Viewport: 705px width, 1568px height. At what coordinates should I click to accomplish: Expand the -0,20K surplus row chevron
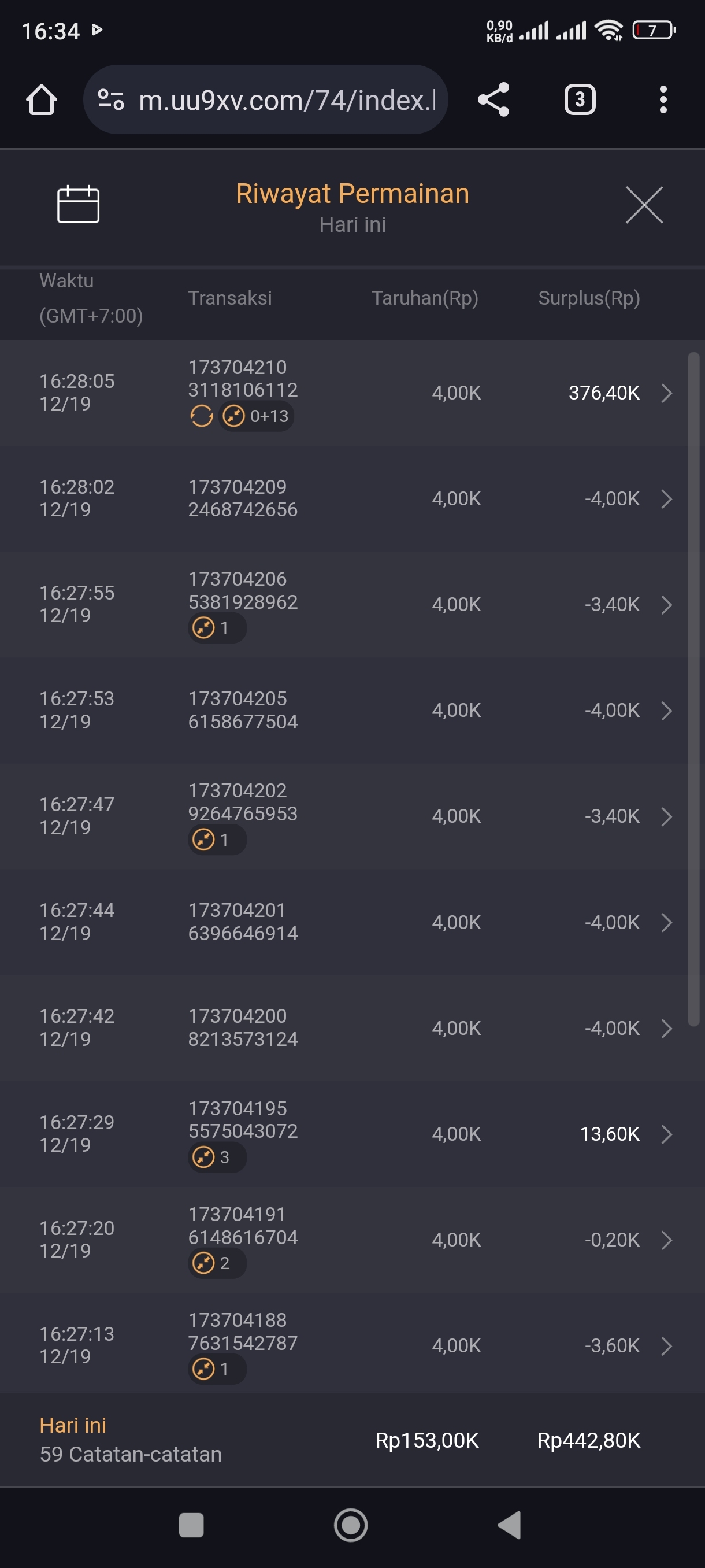[x=667, y=1240]
